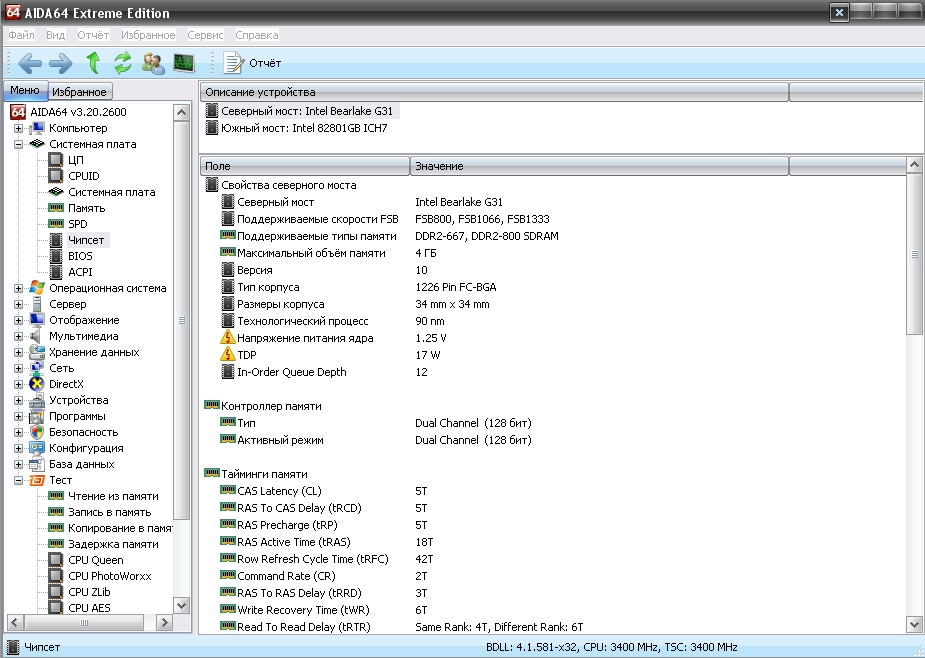925x658 pixels.
Task: Open the Справка menu
Action: click(257, 35)
